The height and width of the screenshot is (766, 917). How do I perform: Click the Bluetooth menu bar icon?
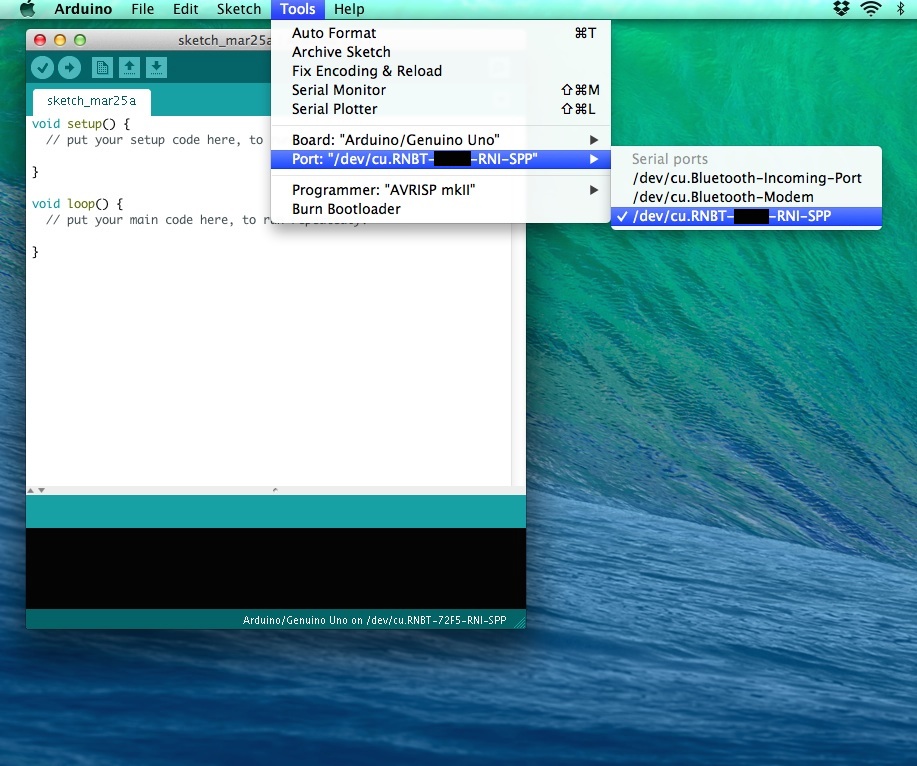pos(901,9)
